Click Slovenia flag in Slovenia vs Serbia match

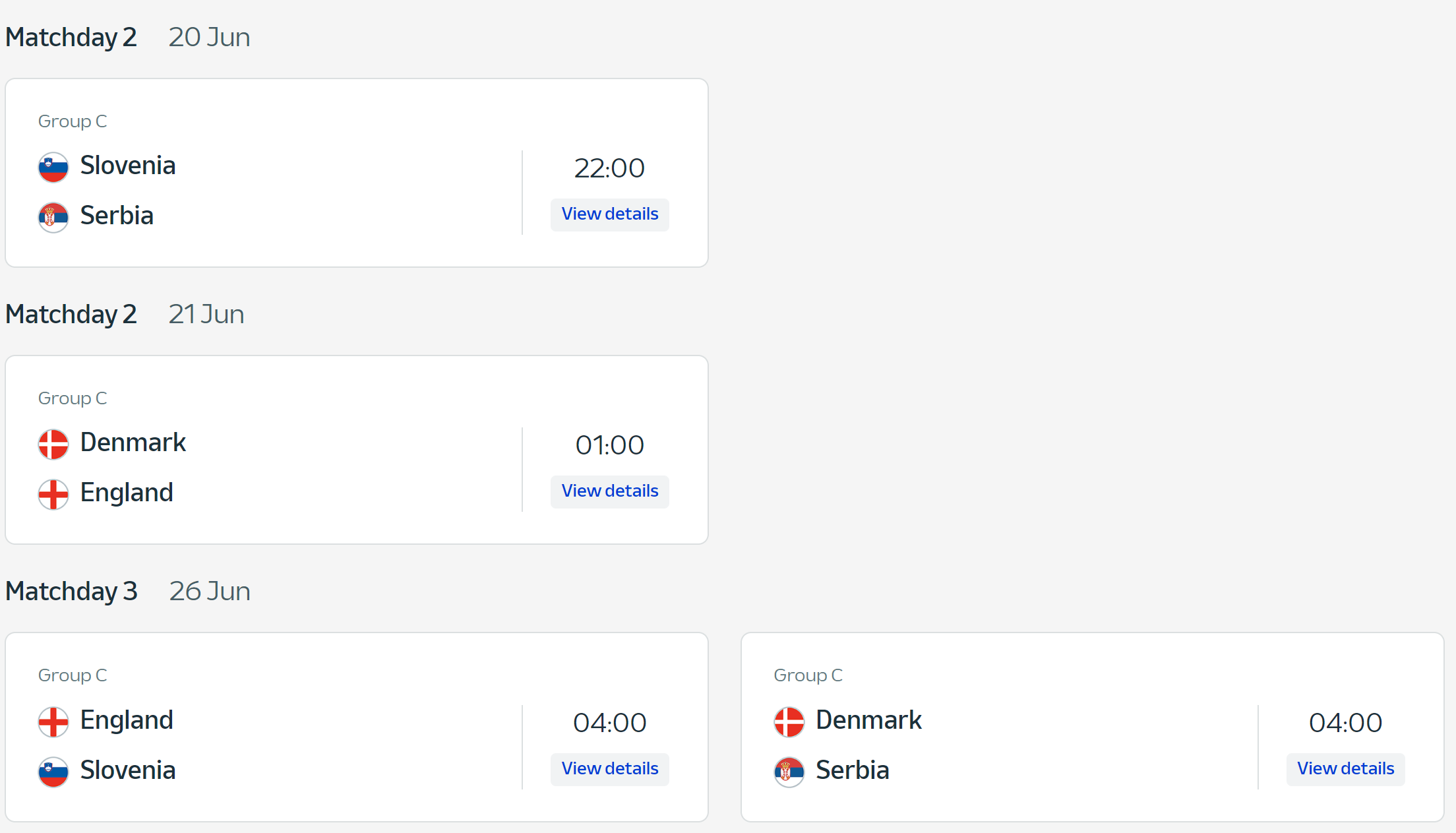point(53,167)
